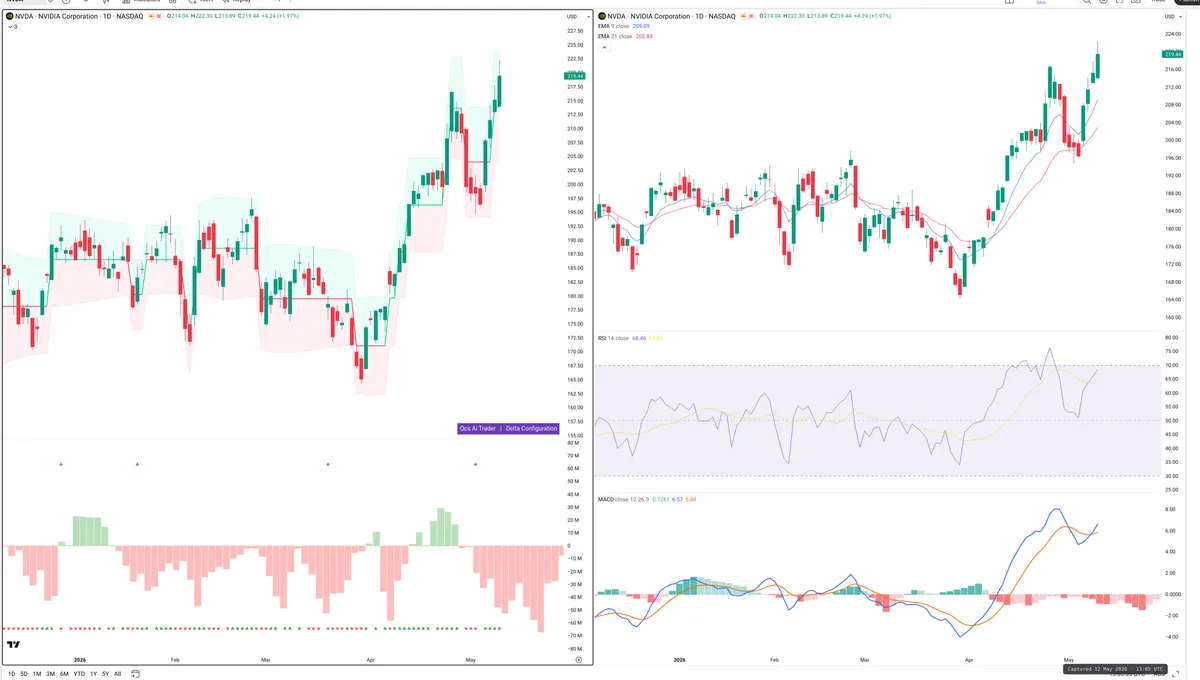Image resolution: width=1200 pixels, height=680 pixels.
Task: Expand the collapsed indicator legend showing 3
Action: pyautogui.click(x=11, y=27)
